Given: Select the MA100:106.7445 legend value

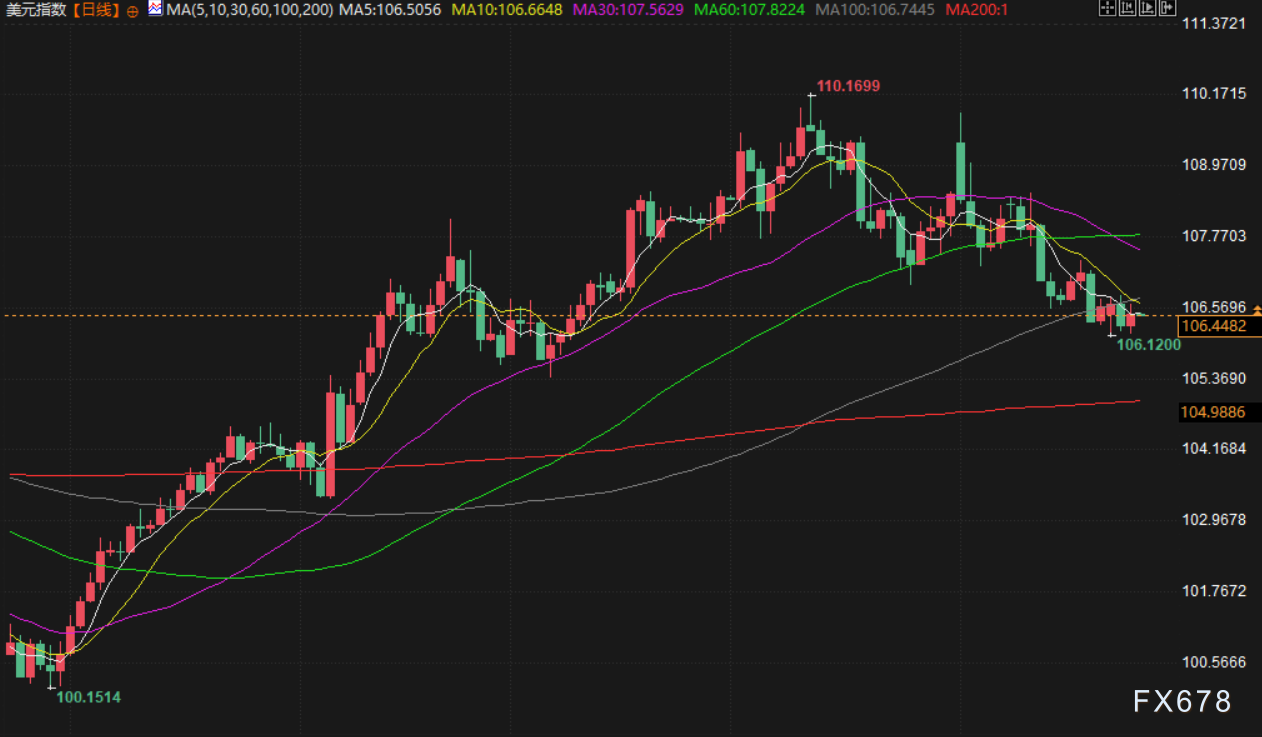Looking at the screenshot, I should coord(875,10).
